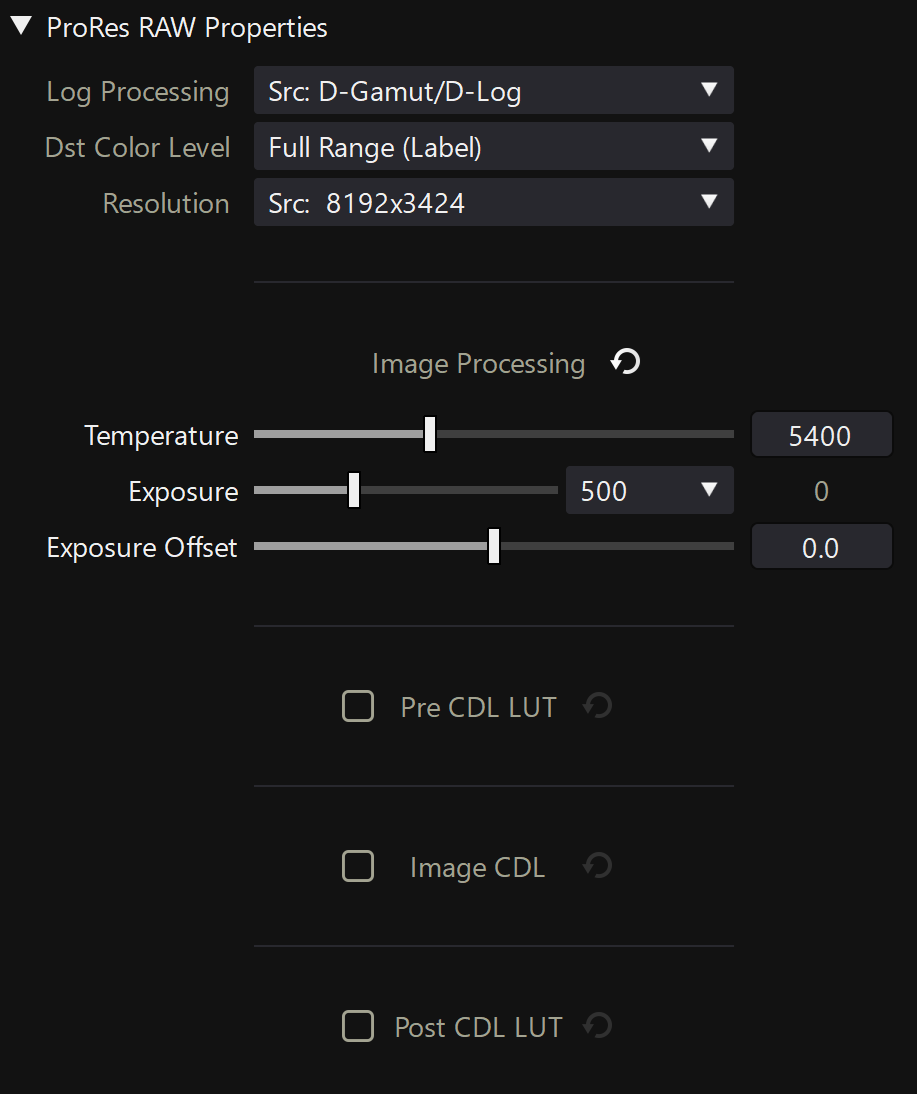This screenshot has height=1094, width=917.
Task: Collapse the ProRes RAW Properties section
Action: (21, 27)
